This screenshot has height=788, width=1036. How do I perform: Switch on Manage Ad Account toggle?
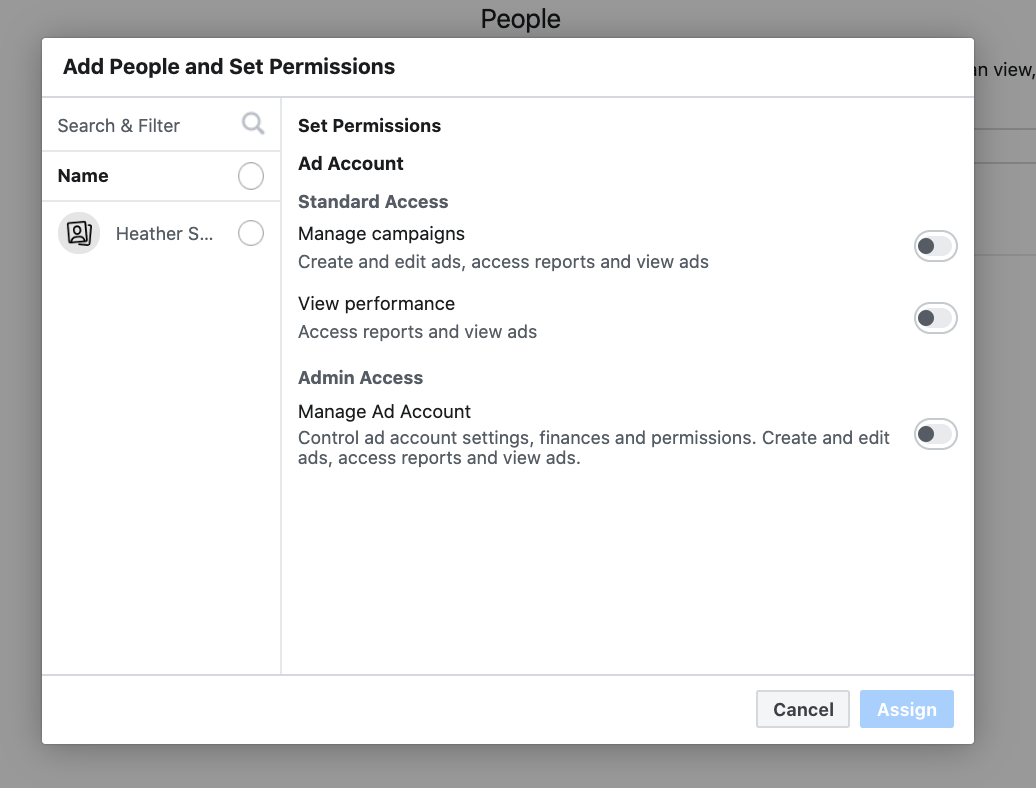(935, 434)
